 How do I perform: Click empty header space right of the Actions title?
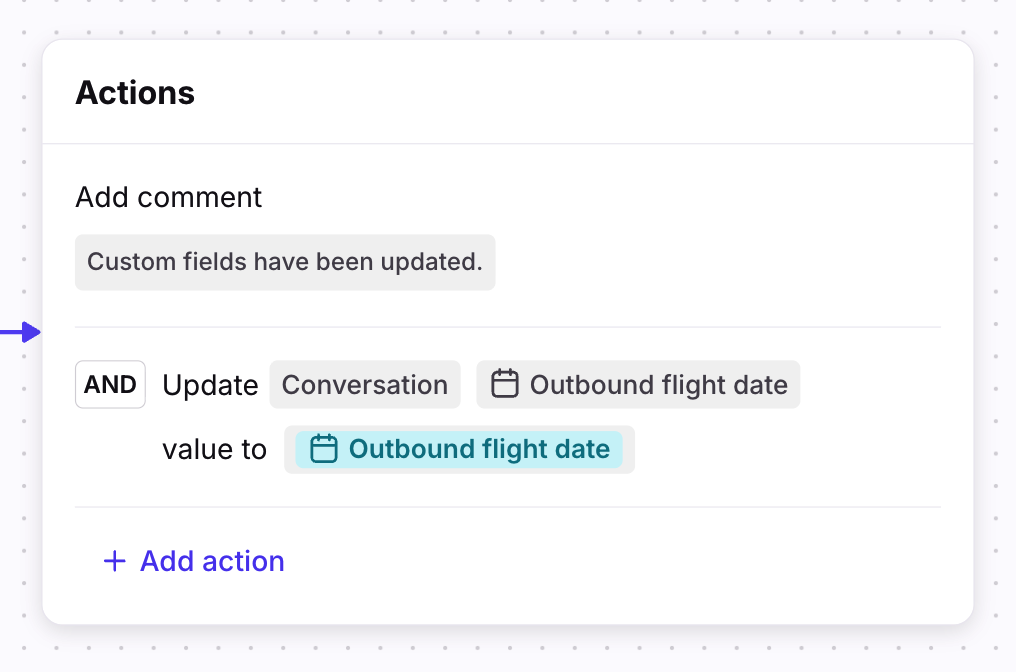click(x=600, y=93)
